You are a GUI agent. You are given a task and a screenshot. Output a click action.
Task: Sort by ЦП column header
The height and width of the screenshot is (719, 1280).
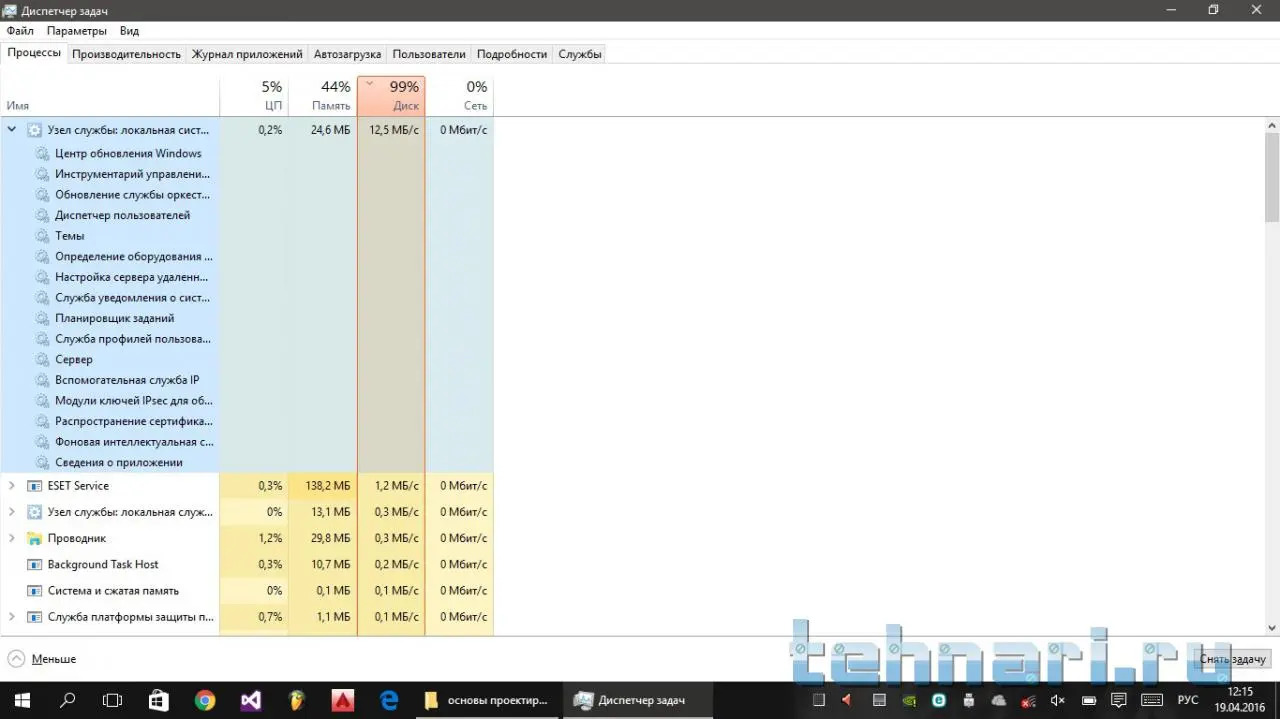254,96
